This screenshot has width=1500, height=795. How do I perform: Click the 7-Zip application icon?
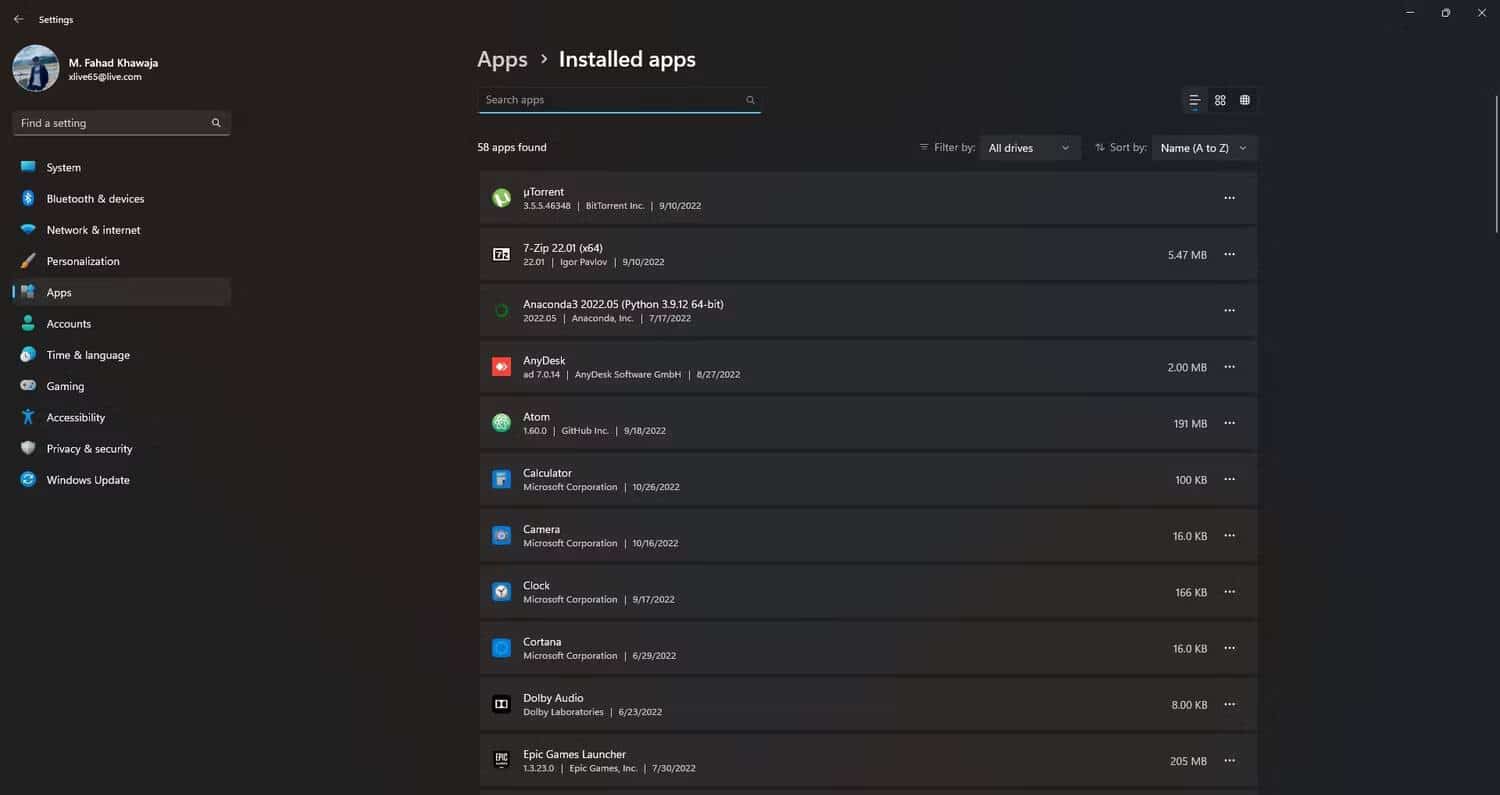point(501,254)
